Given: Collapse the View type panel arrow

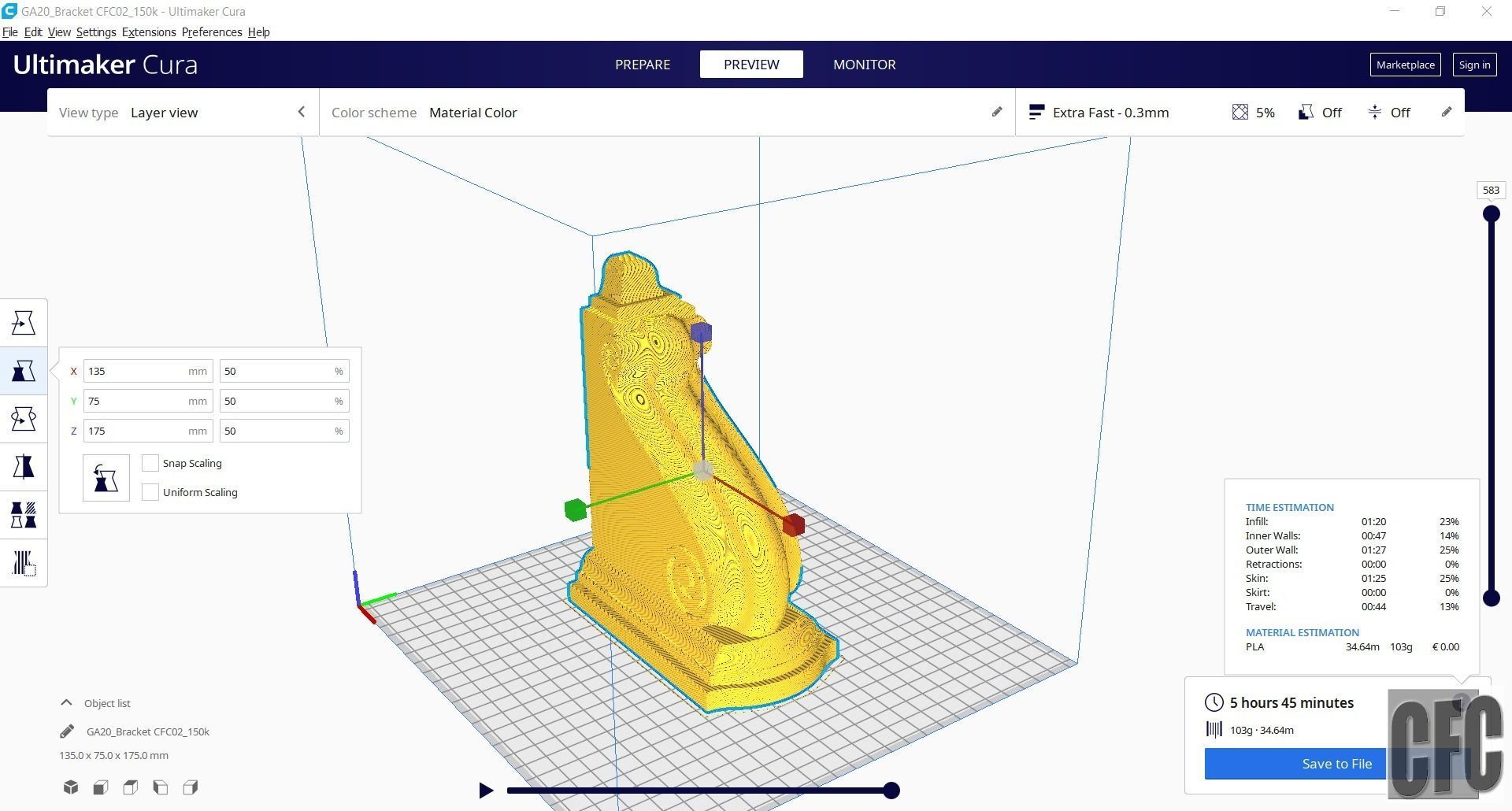Looking at the screenshot, I should coord(301,112).
